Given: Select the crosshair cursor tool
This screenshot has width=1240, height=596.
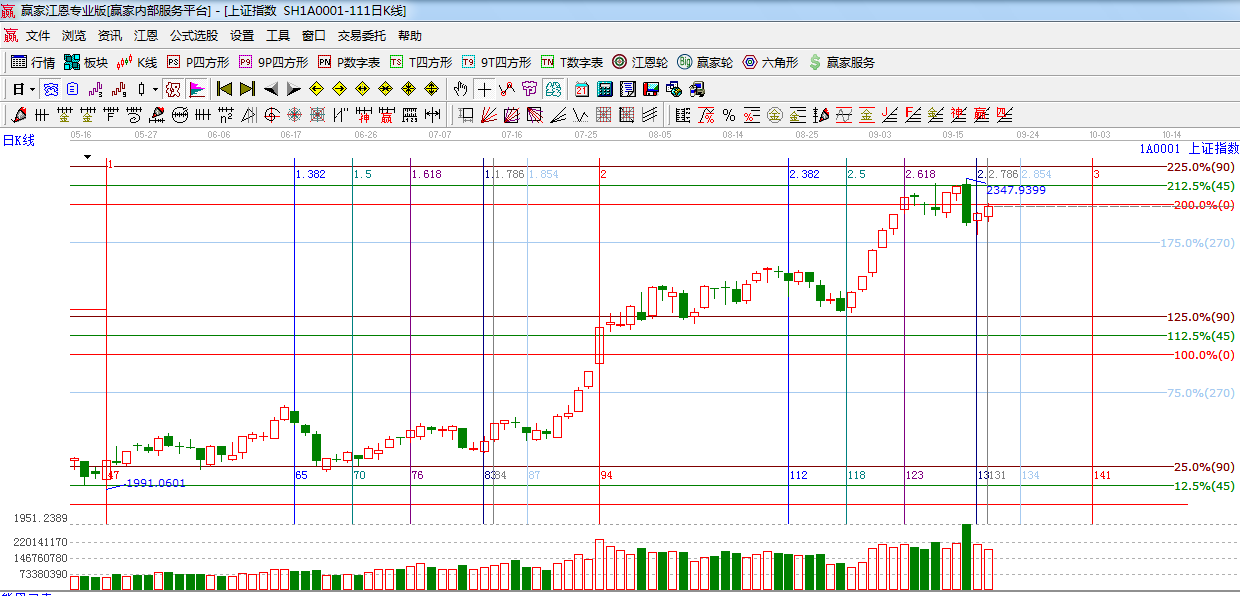Looking at the screenshot, I should click(484, 89).
